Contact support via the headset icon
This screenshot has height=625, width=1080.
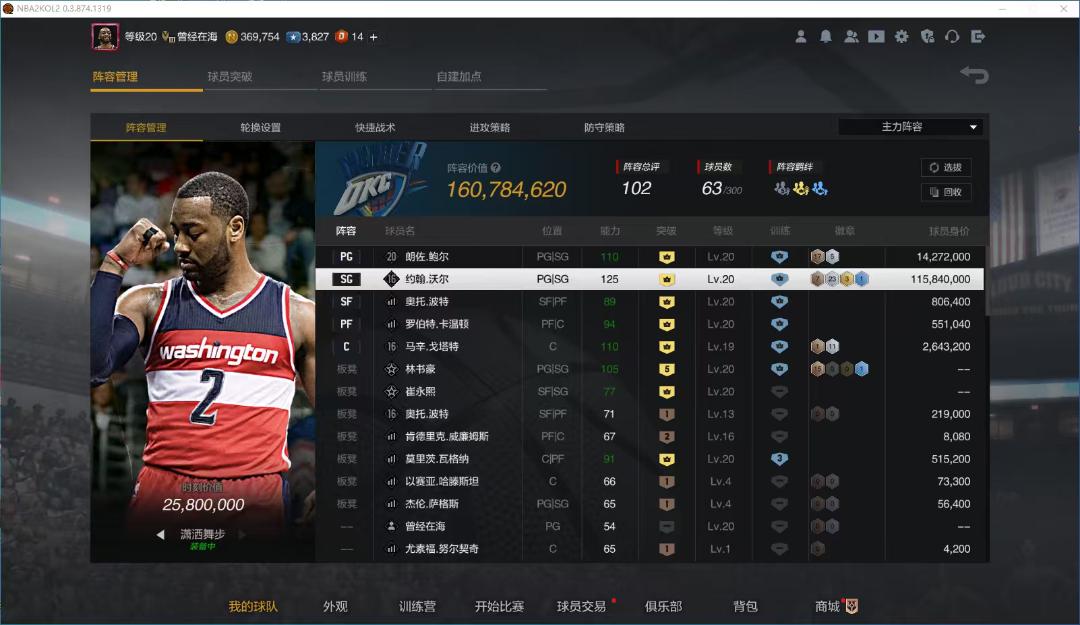[x=952, y=37]
